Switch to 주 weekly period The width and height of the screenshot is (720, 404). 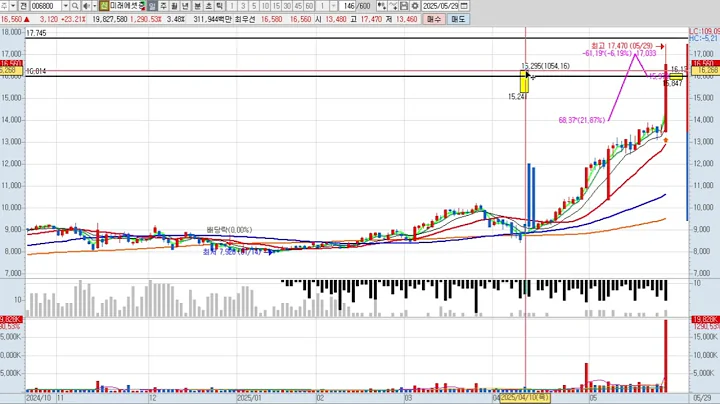163,6
